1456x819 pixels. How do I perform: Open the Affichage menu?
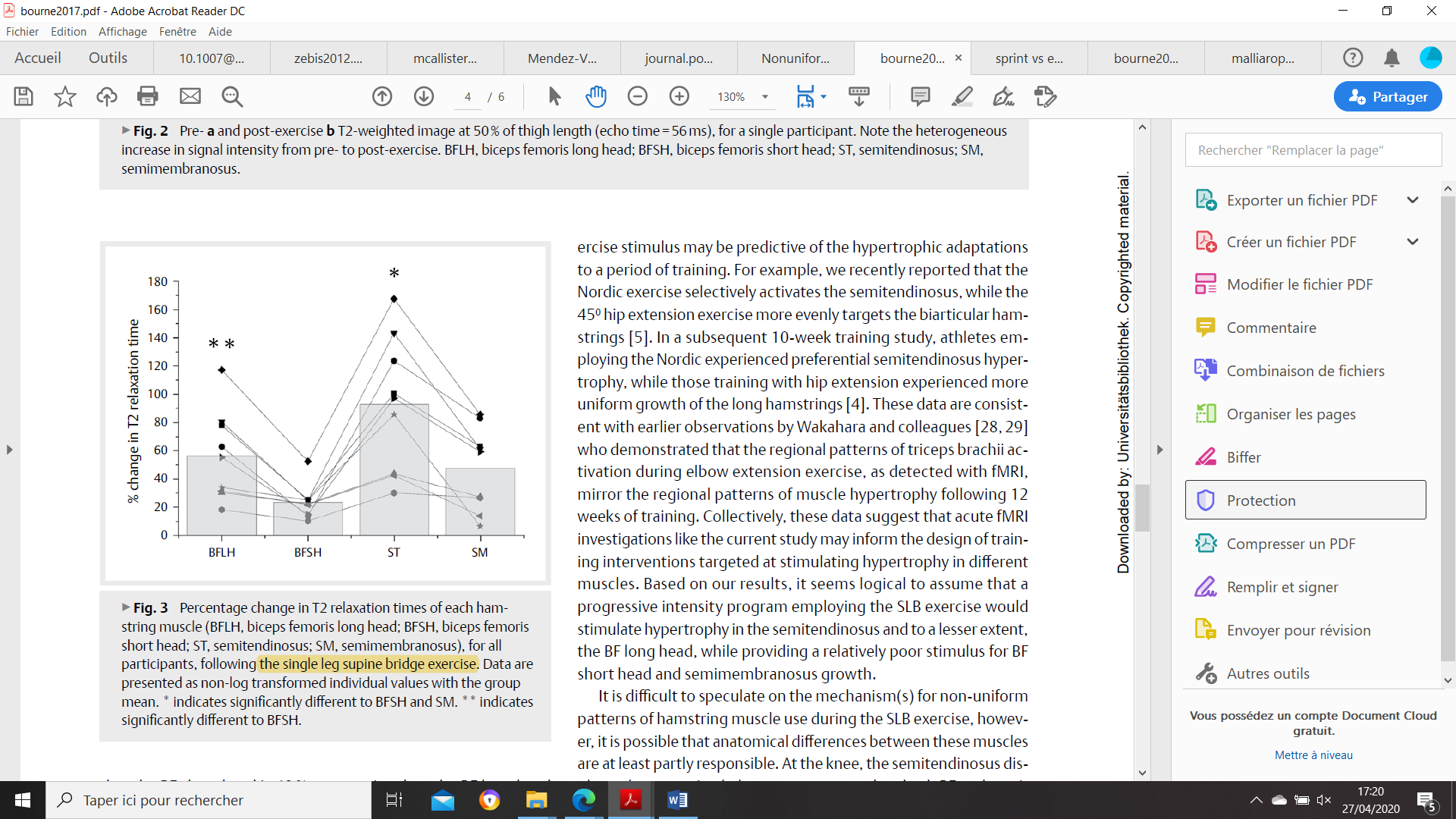click(123, 32)
